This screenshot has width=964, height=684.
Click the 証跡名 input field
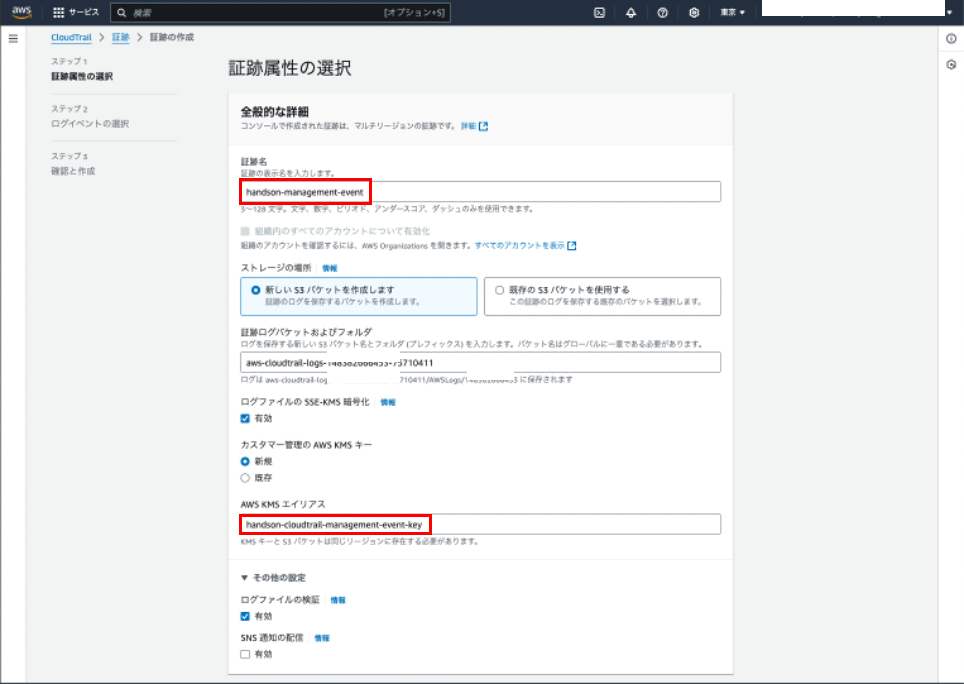pos(480,192)
